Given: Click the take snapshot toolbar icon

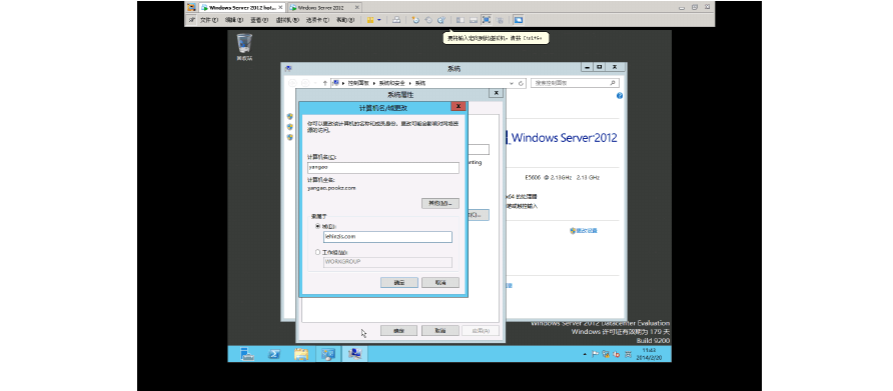Looking at the screenshot, I should click(x=416, y=20).
